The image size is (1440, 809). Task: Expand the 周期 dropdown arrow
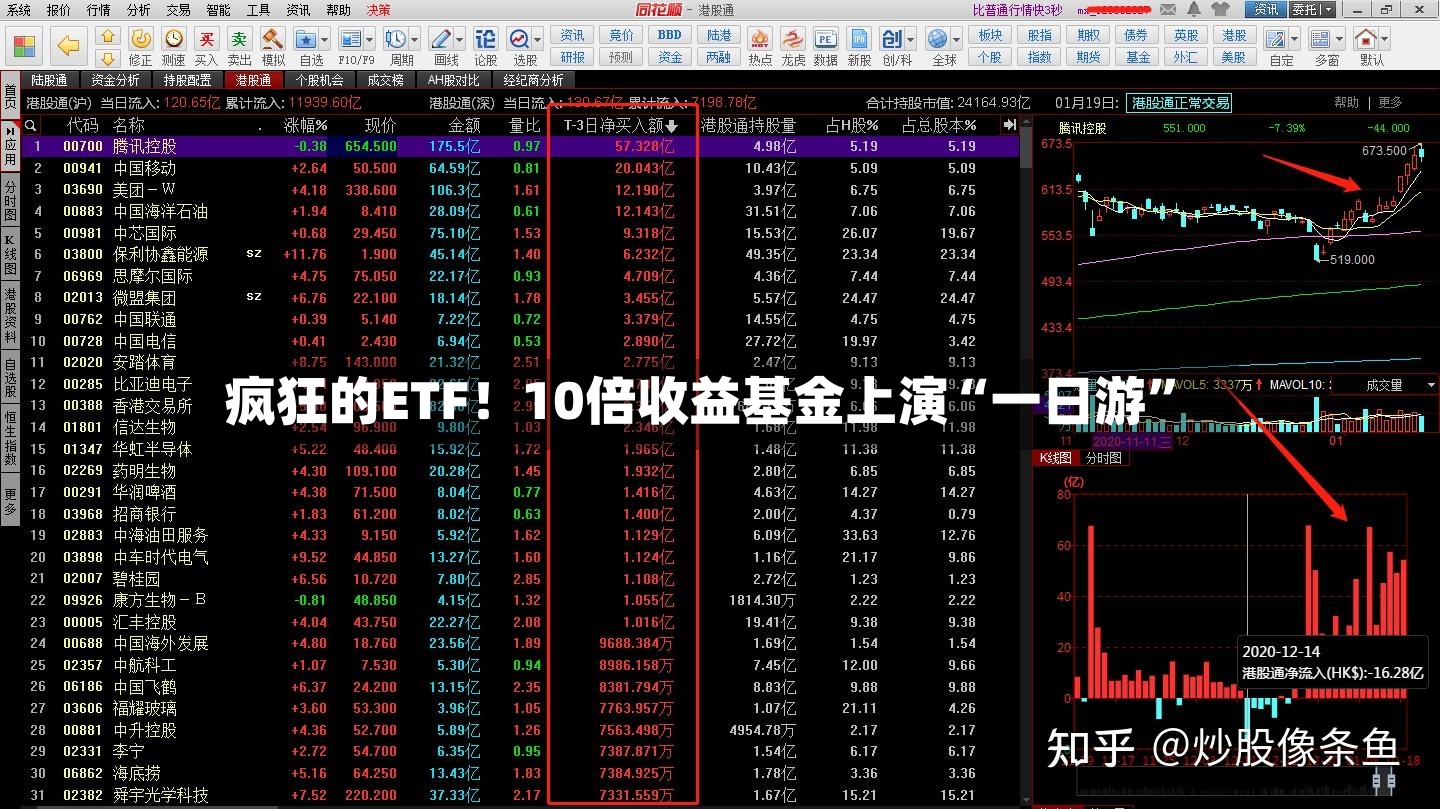(x=414, y=40)
